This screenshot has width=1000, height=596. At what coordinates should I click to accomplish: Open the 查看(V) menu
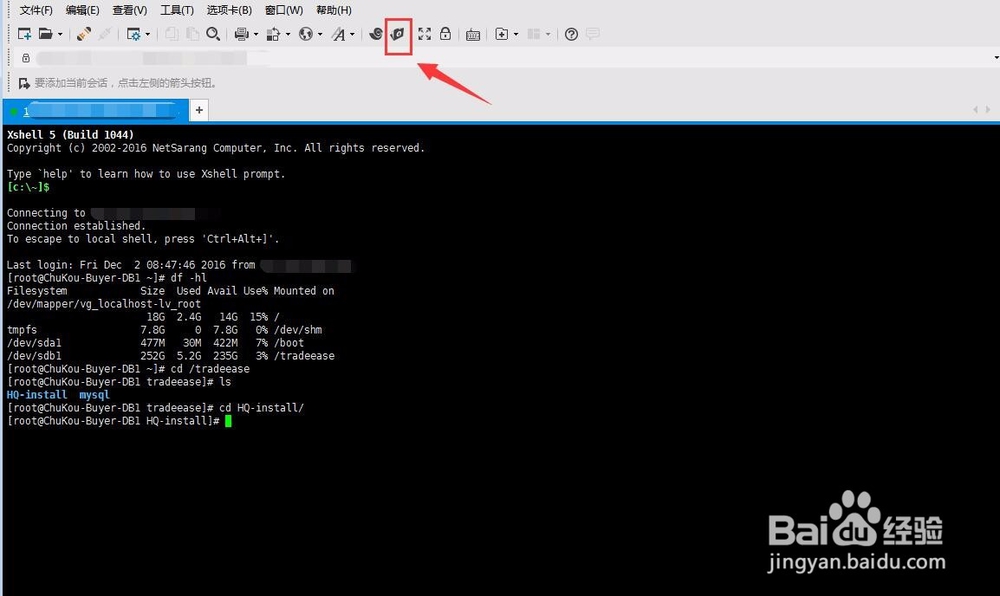coord(129,10)
